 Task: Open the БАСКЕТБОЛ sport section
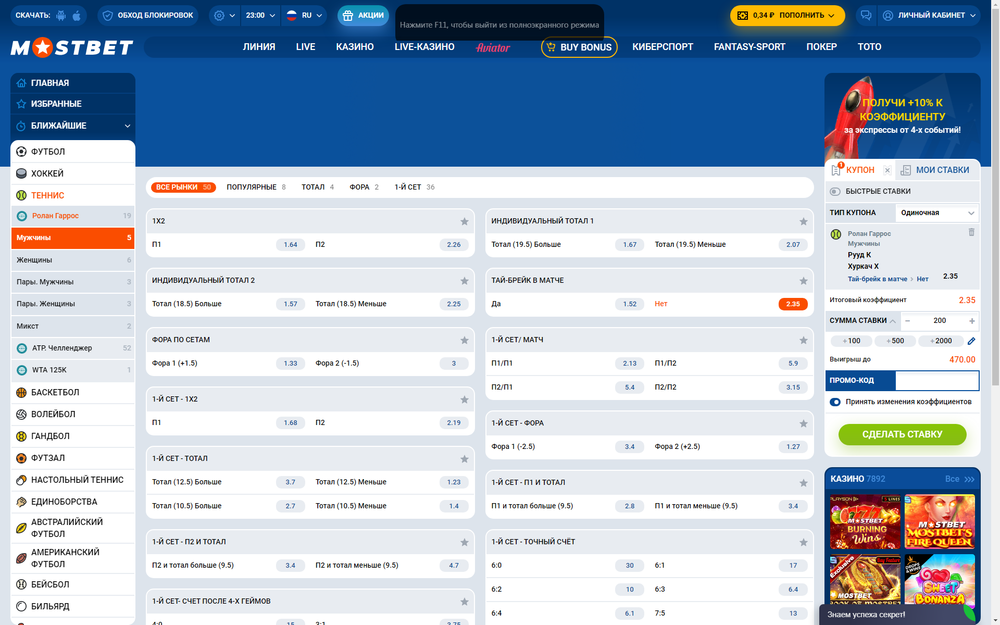(x=73, y=392)
